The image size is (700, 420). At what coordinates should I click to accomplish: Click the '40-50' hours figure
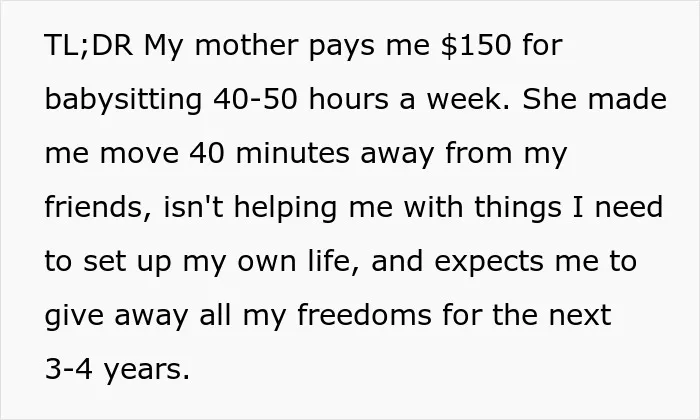click(x=255, y=99)
